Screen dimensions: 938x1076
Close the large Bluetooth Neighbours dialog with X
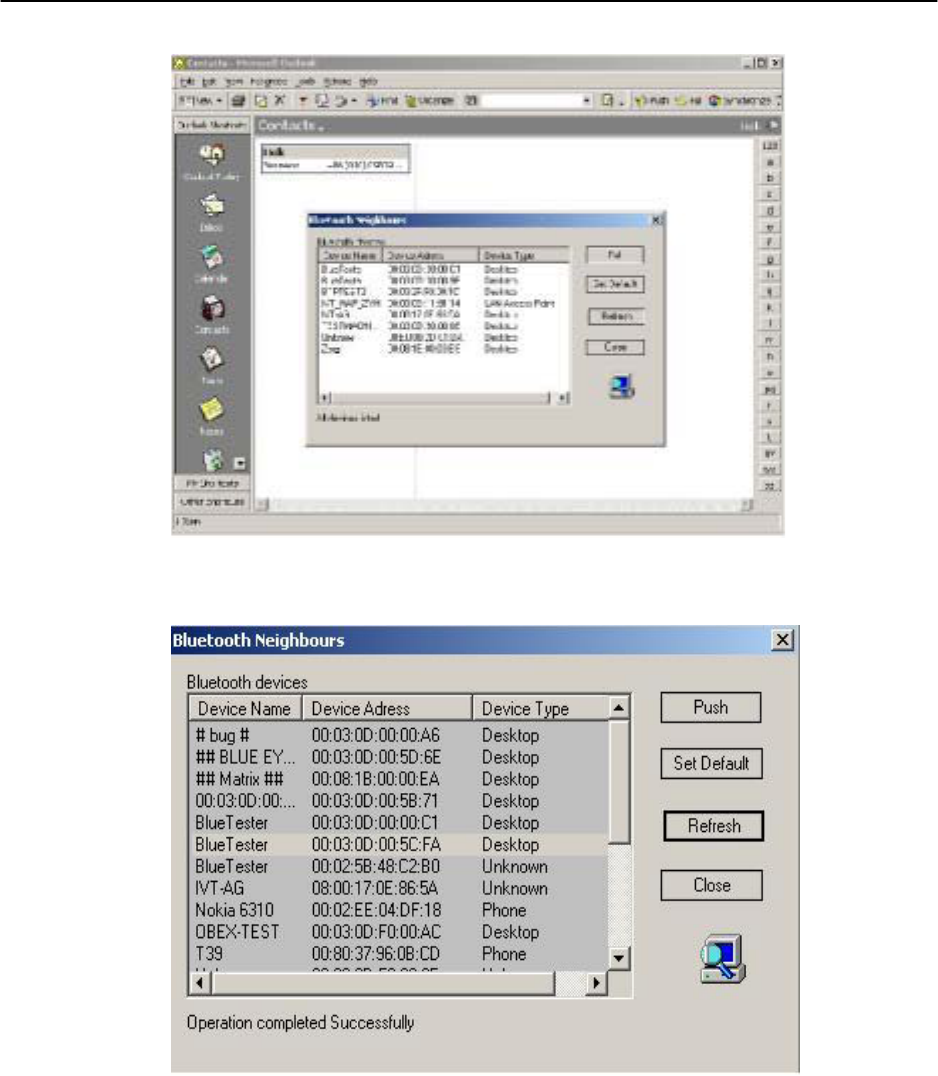pos(782,640)
